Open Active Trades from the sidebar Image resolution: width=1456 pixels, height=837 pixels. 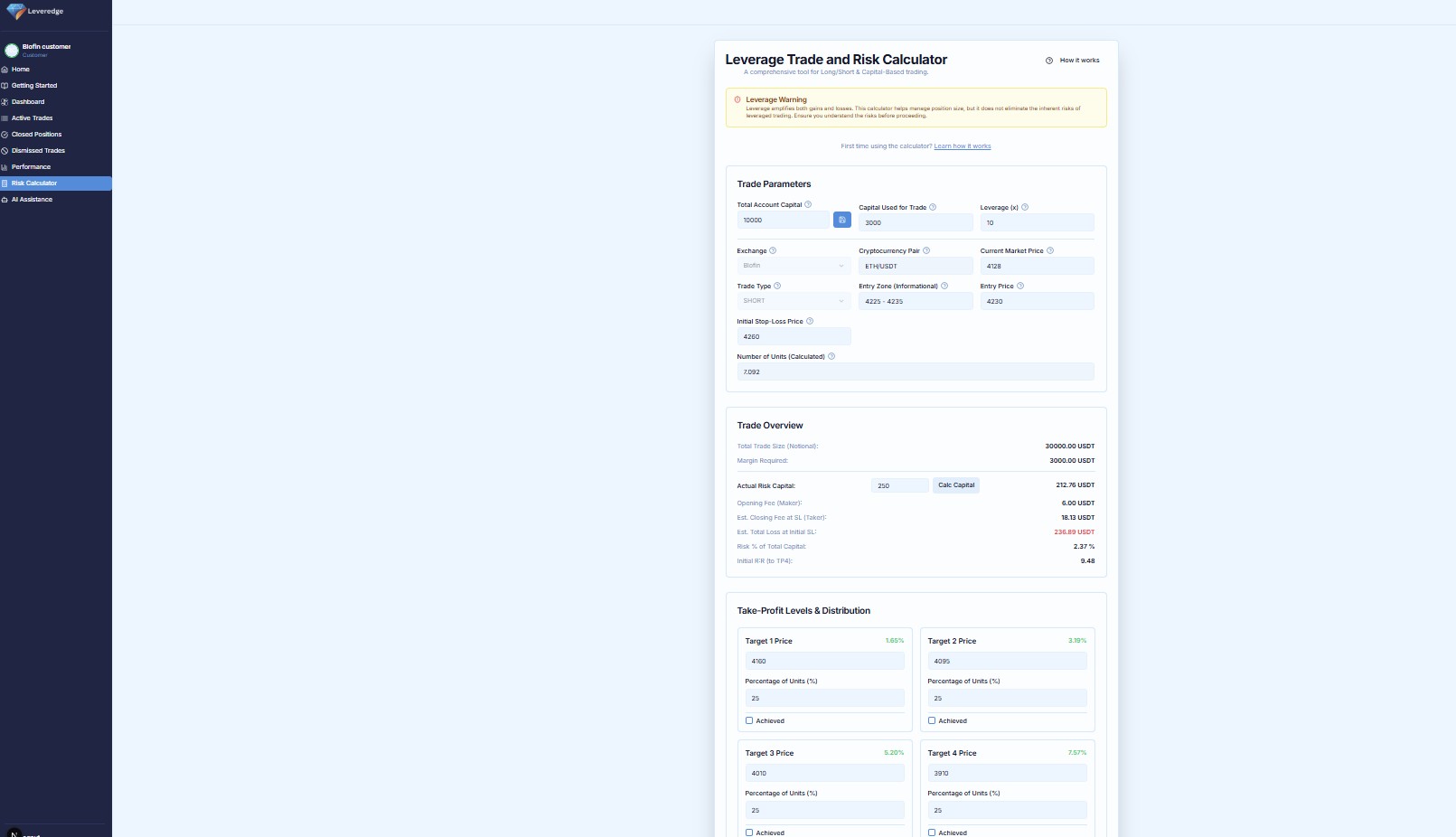(x=32, y=118)
